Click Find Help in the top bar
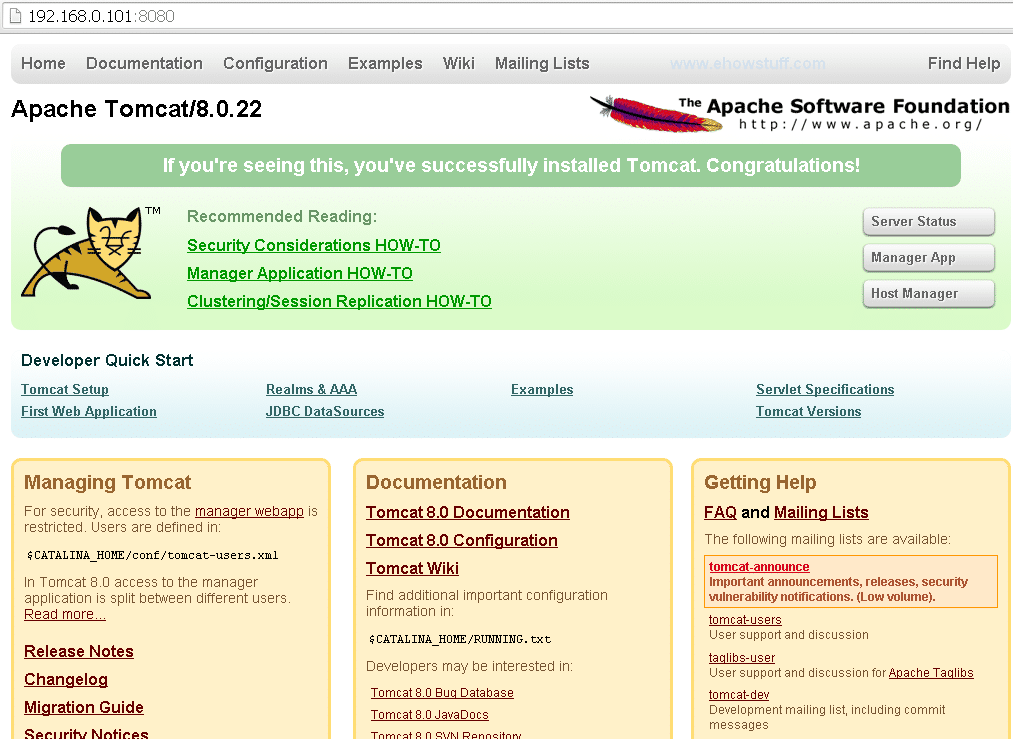1013x739 pixels. coord(963,63)
